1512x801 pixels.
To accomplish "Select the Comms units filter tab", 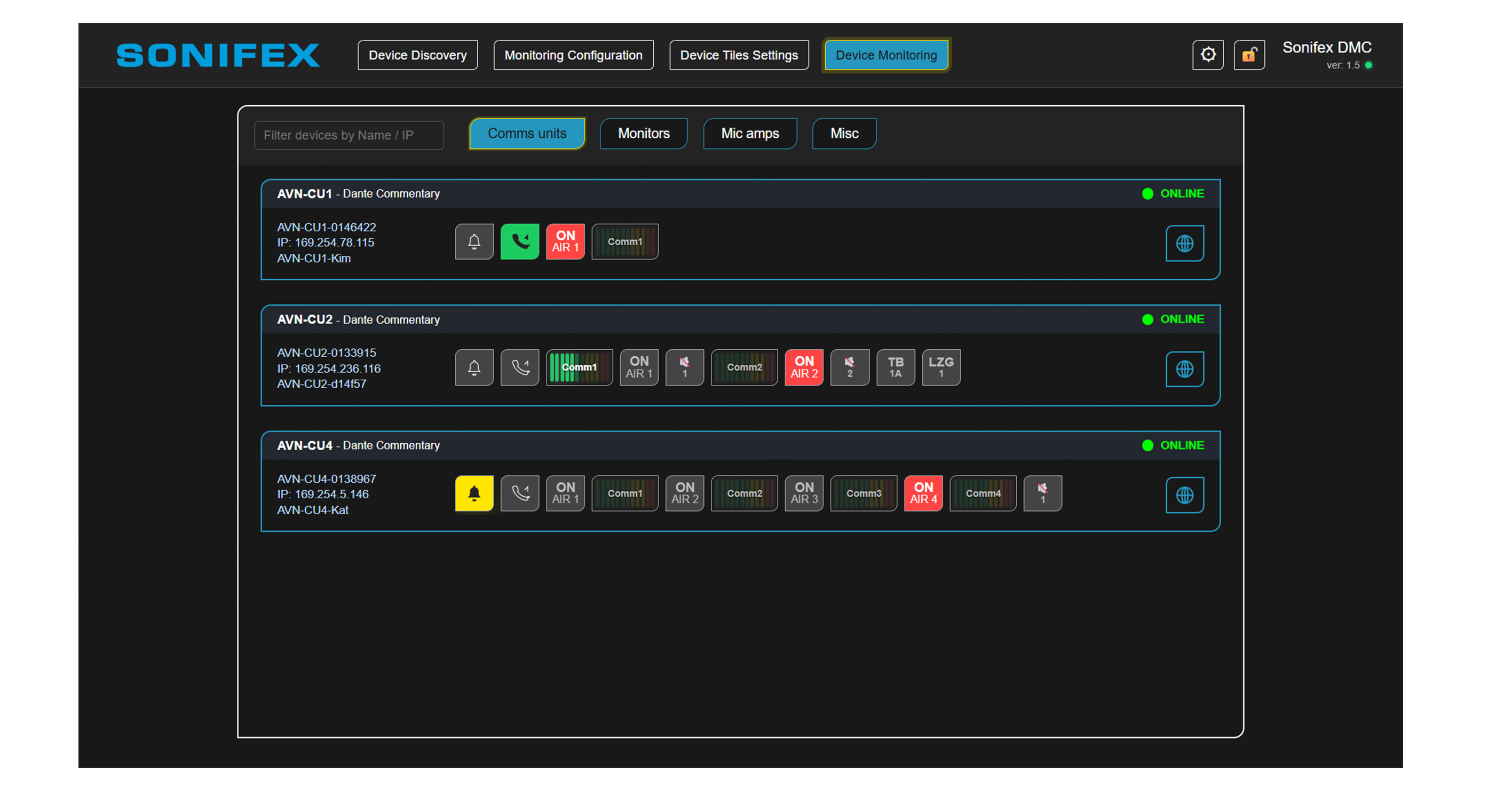I will (x=527, y=134).
